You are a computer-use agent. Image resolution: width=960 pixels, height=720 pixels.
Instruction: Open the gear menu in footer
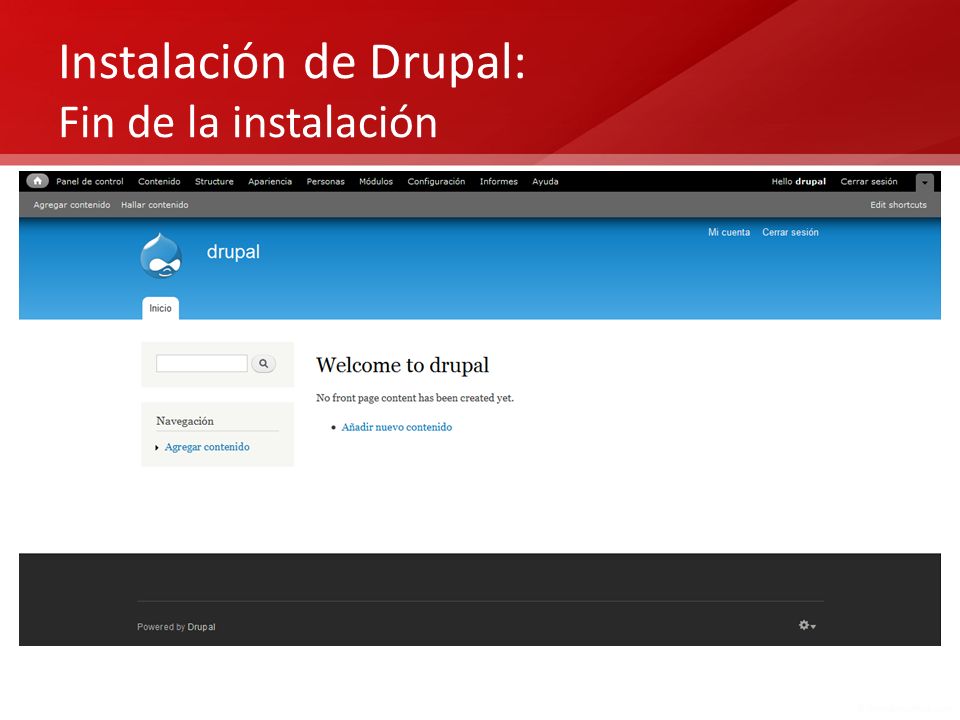tap(807, 625)
